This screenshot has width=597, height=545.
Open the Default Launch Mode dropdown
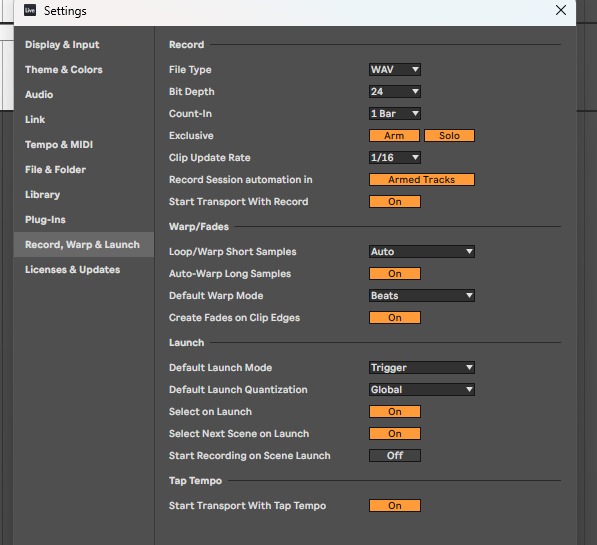[x=421, y=368]
